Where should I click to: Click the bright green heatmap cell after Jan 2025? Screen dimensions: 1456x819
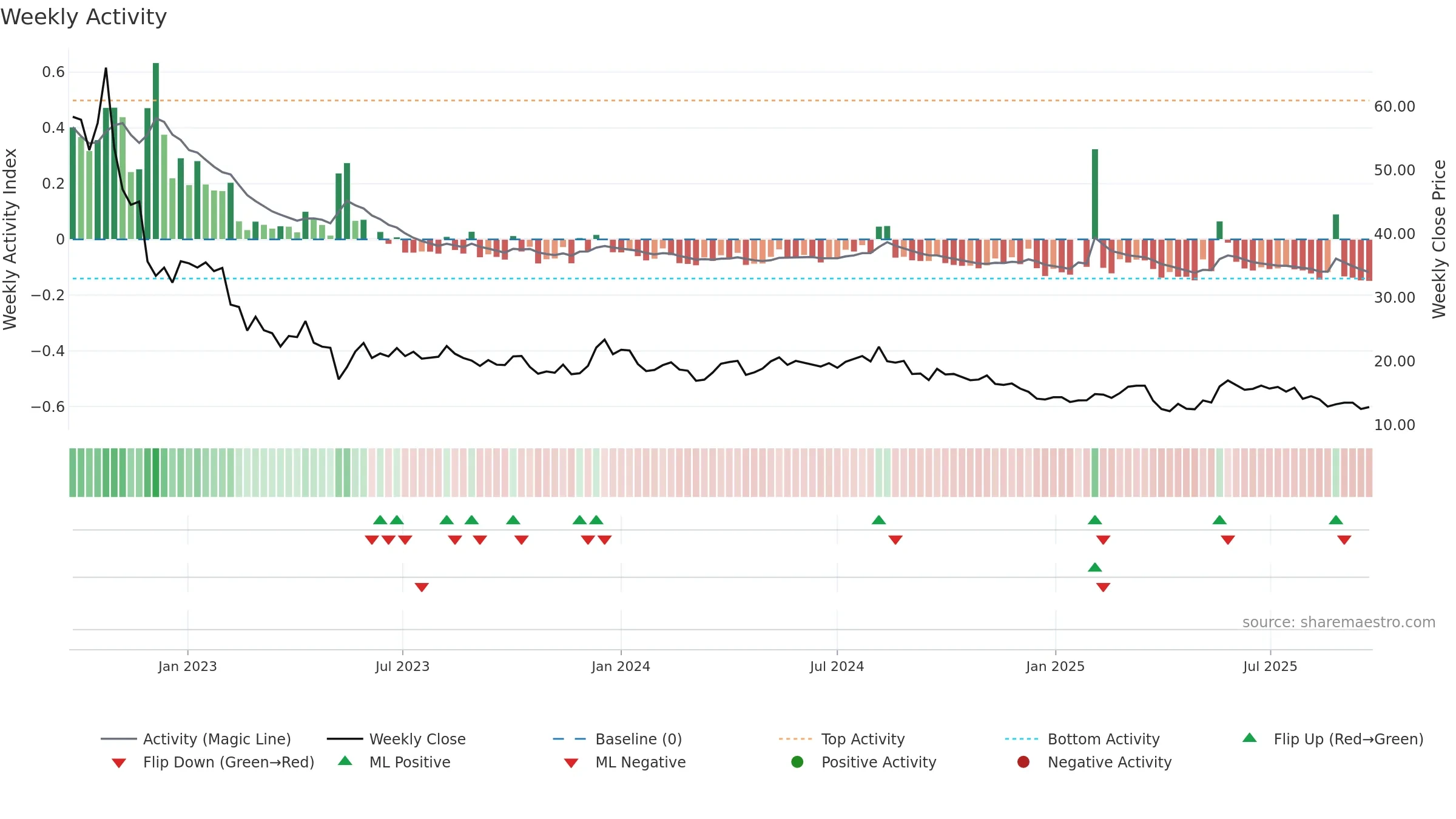[1095, 473]
